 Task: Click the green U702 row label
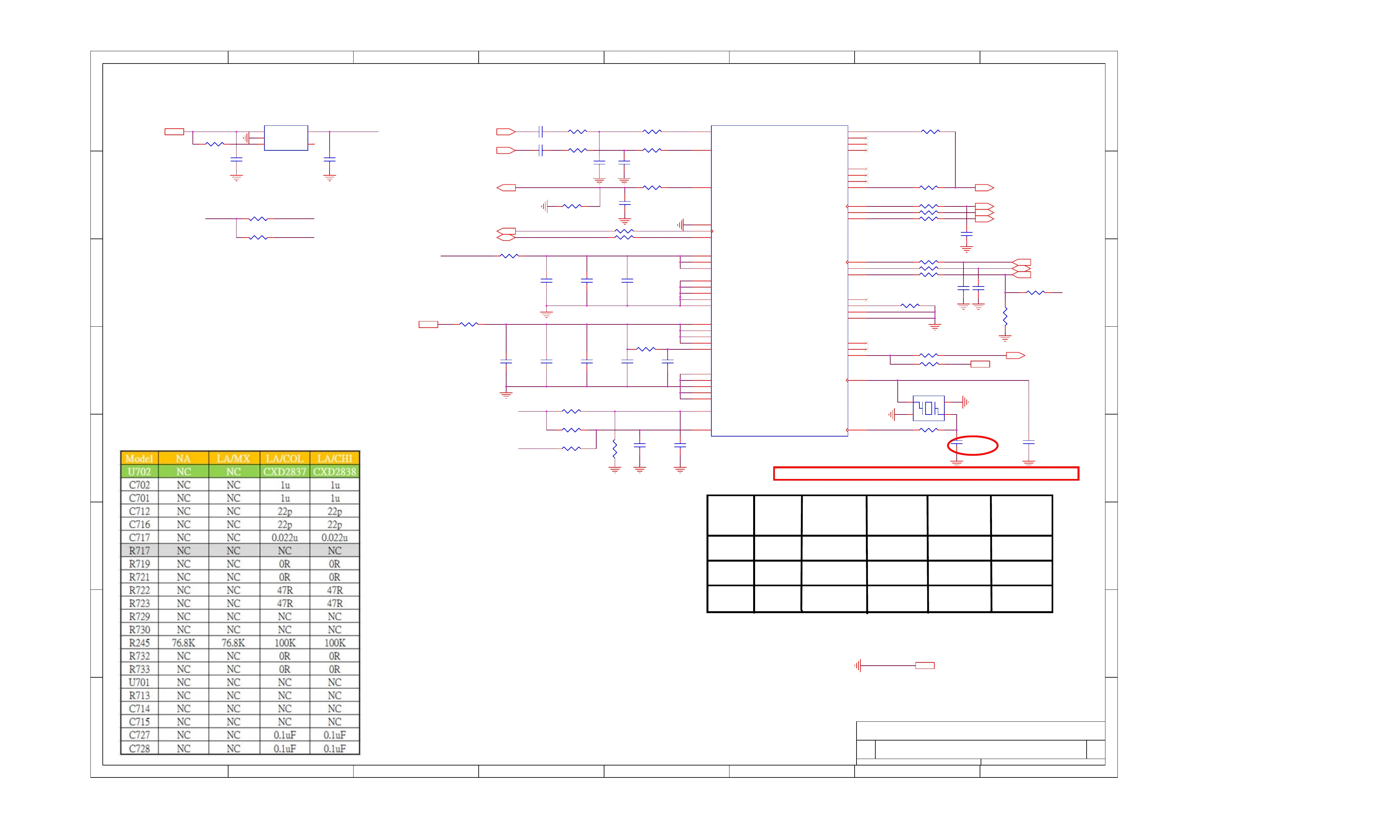(139, 472)
